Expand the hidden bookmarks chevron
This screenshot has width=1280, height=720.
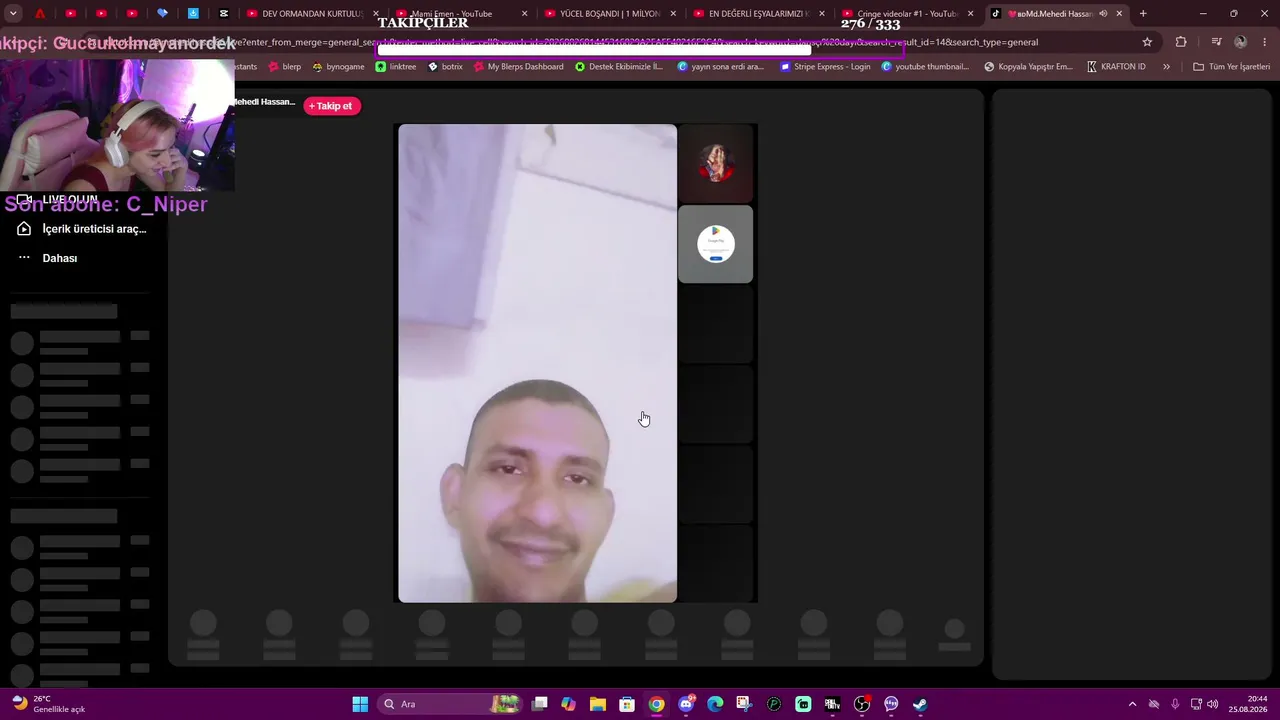tap(1166, 67)
